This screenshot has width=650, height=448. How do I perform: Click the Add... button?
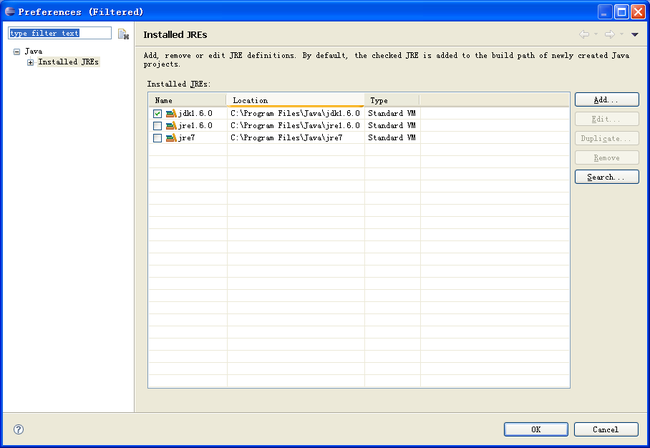(606, 100)
